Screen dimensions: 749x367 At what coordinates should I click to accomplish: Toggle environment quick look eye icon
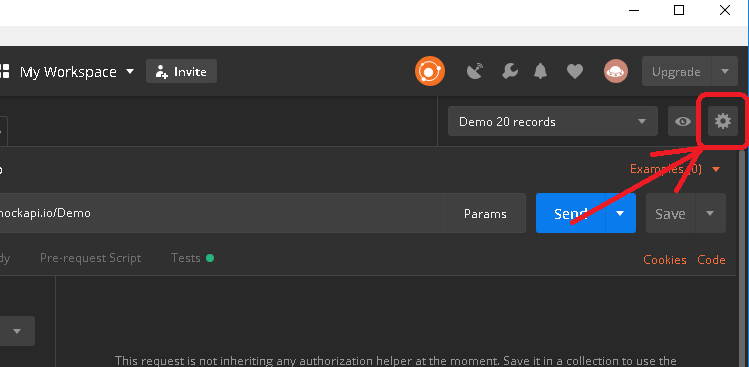(x=683, y=121)
